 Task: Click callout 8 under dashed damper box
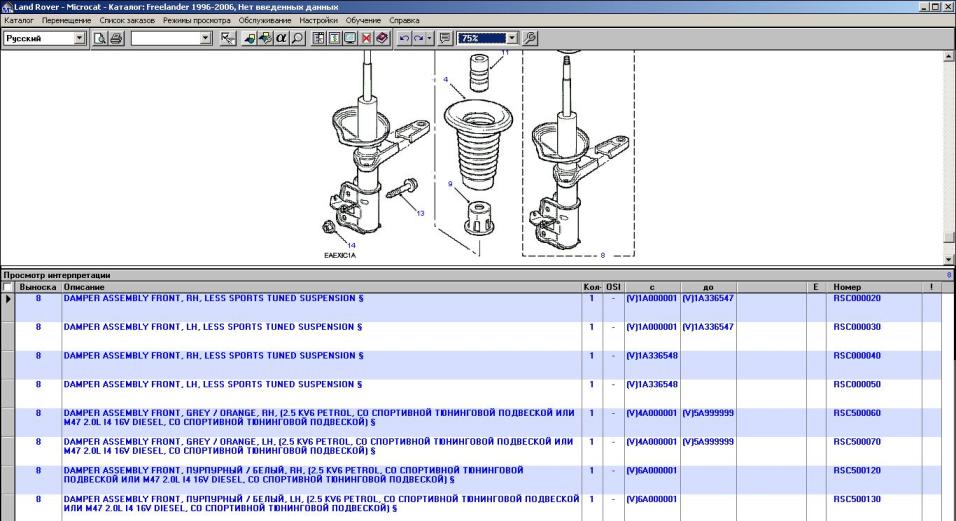point(602,255)
